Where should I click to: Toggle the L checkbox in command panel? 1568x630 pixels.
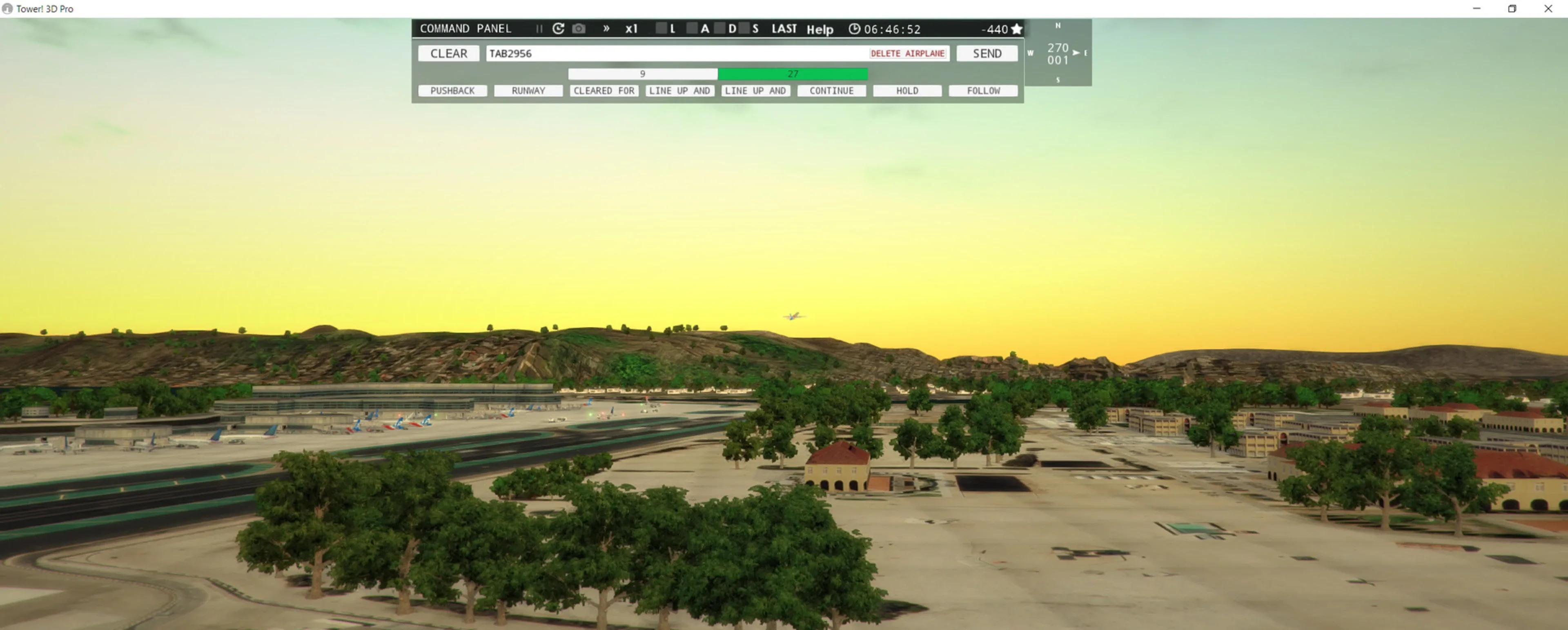(661, 28)
